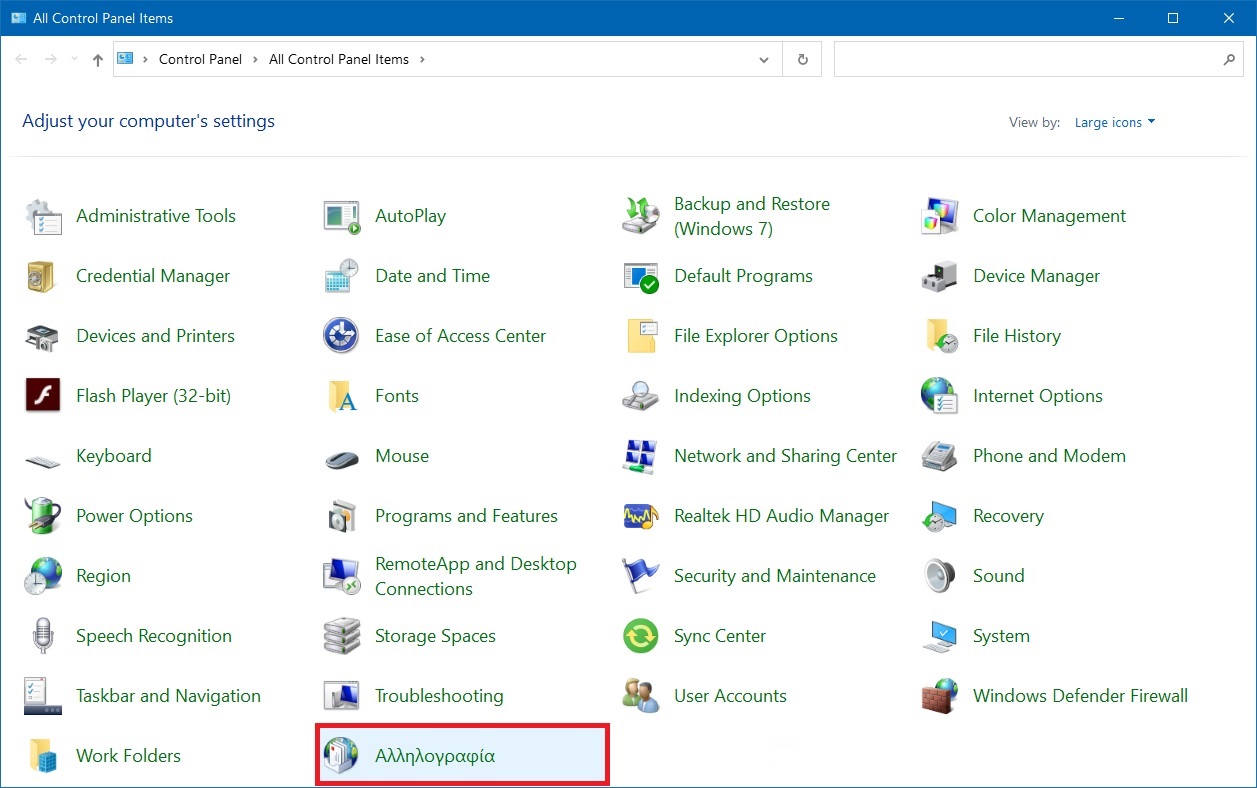
Task: Open the Power Options icon
Action: (43, 516)
